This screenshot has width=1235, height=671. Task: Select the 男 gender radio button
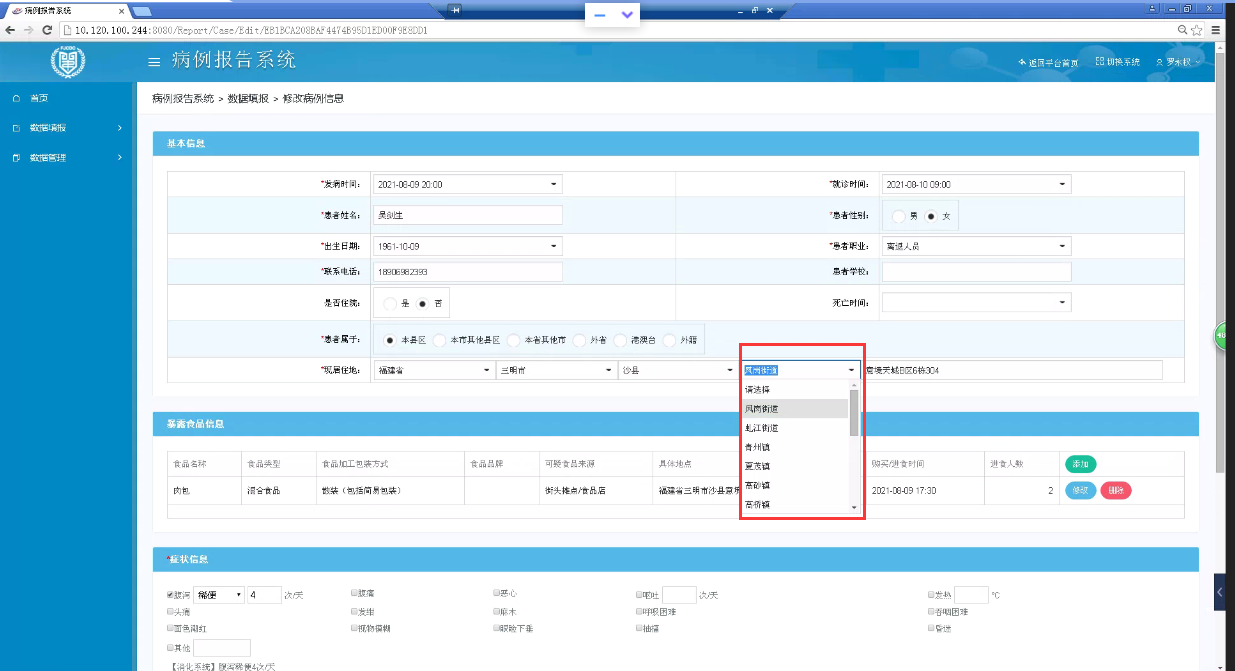pos(900,216)
